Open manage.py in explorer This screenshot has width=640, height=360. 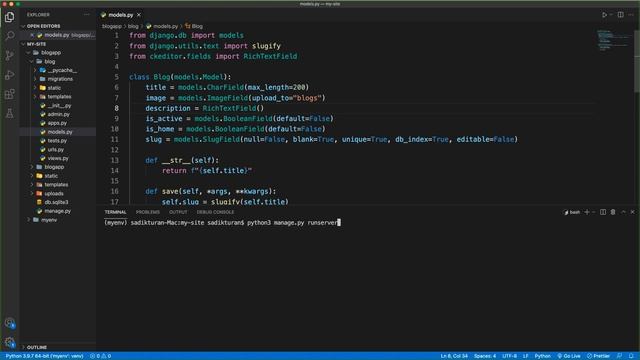coord(58,211)
